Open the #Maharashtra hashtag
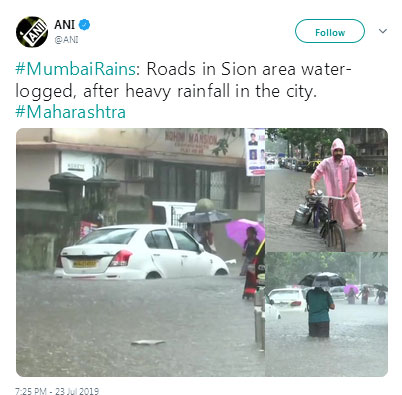Screen dimensions: 402x395 tap(71, 112)
